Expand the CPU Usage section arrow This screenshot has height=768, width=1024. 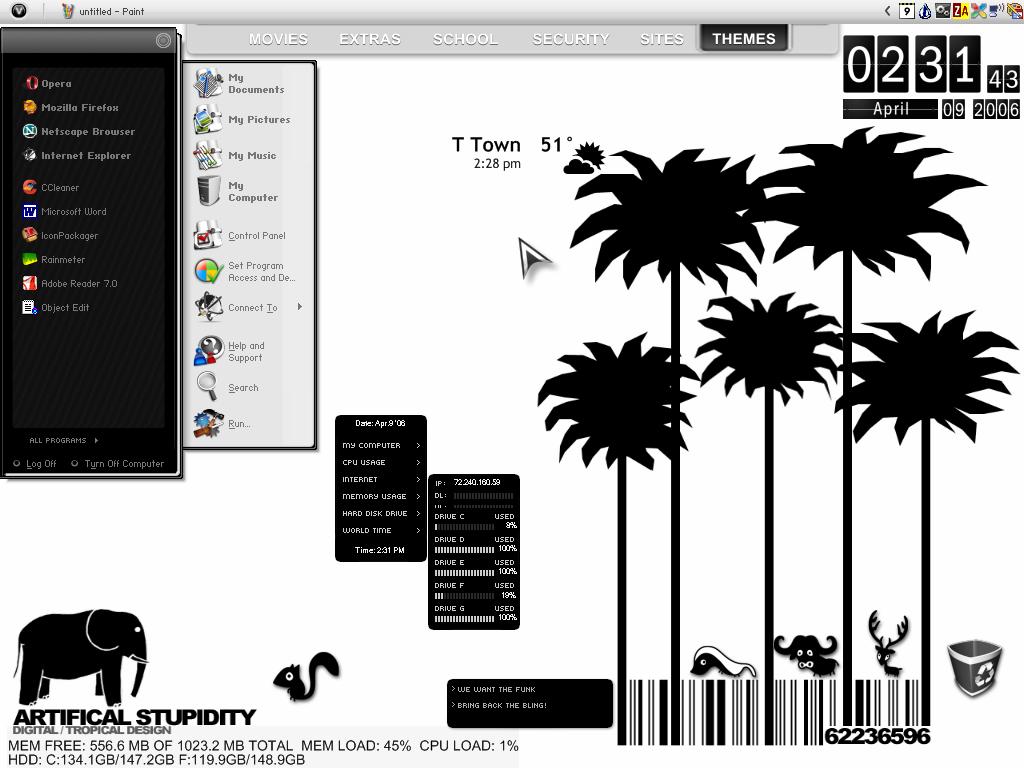pos(418,462)
